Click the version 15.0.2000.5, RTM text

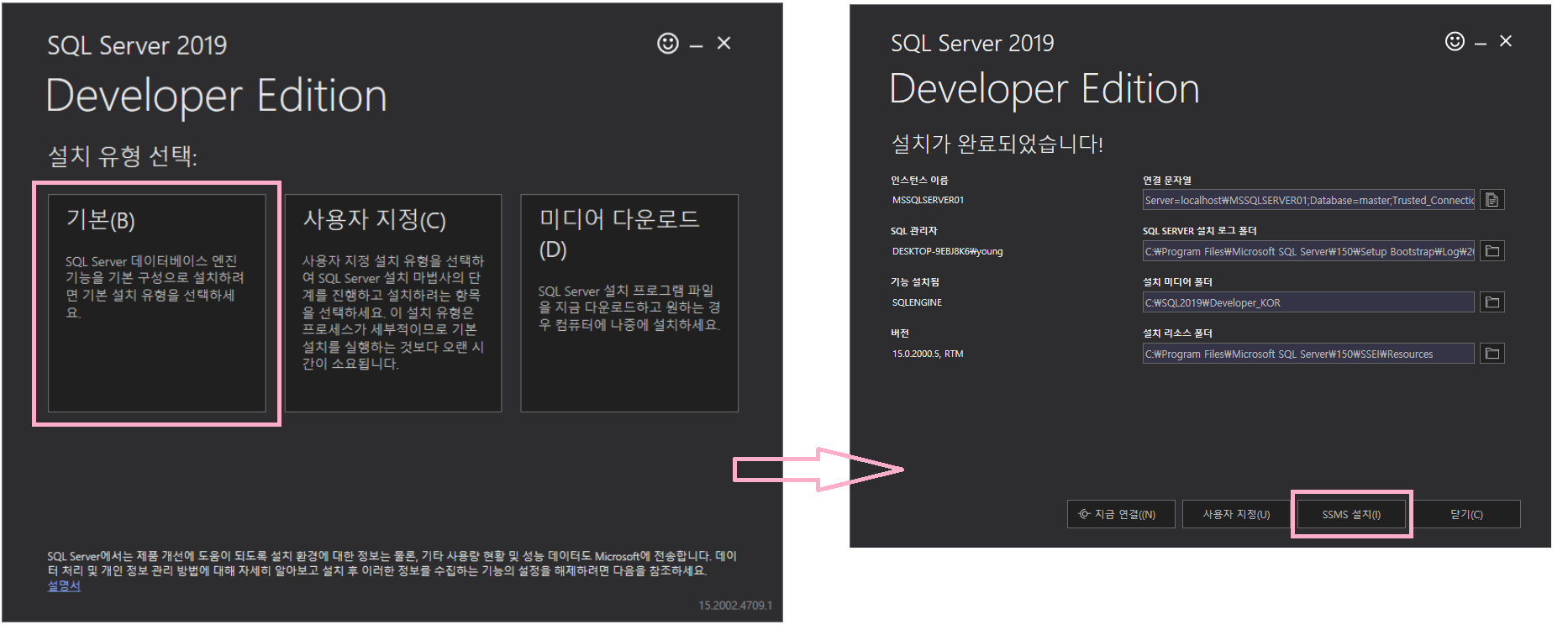[x=928, y=354]
